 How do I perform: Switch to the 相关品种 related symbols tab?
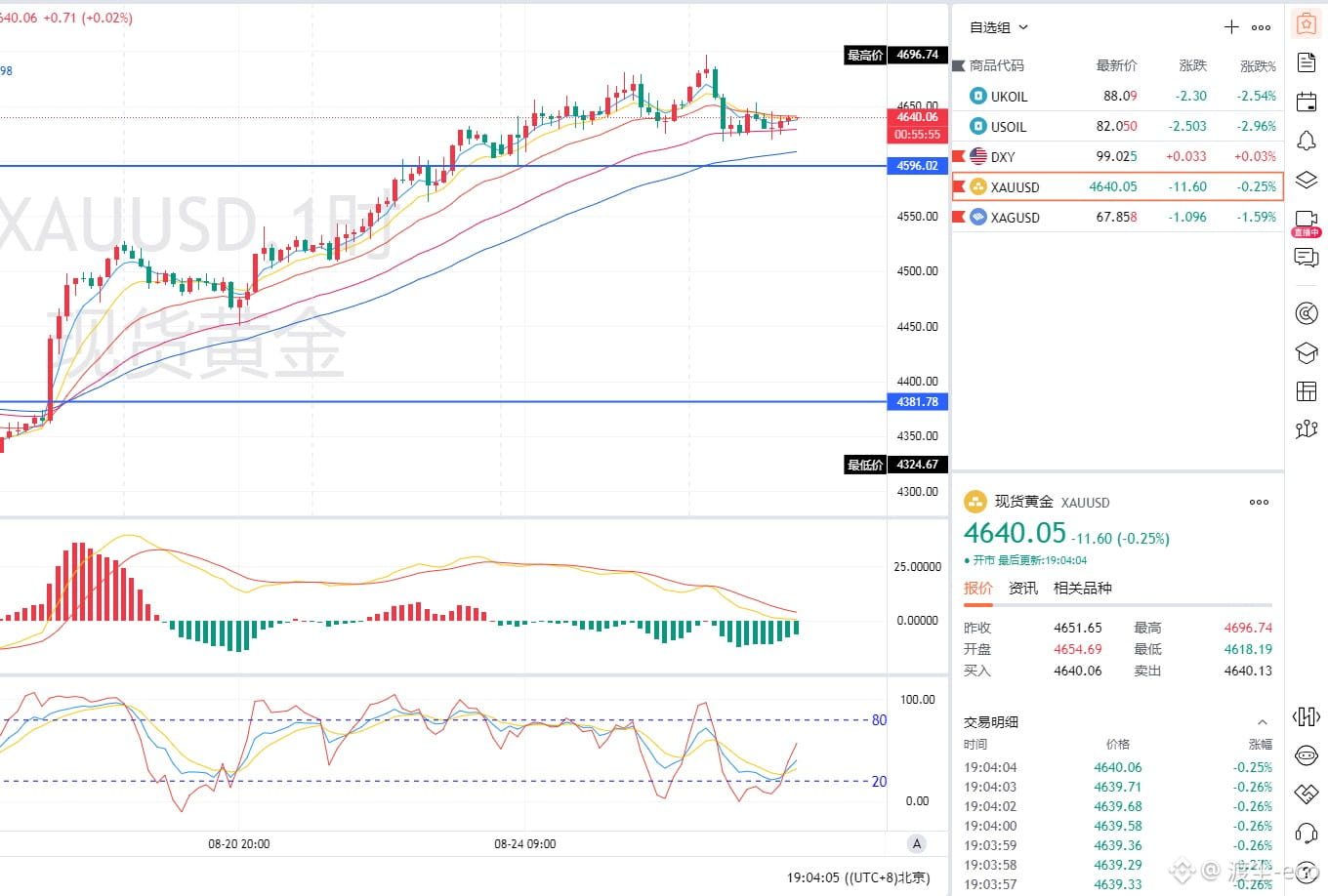point(1082,588)
